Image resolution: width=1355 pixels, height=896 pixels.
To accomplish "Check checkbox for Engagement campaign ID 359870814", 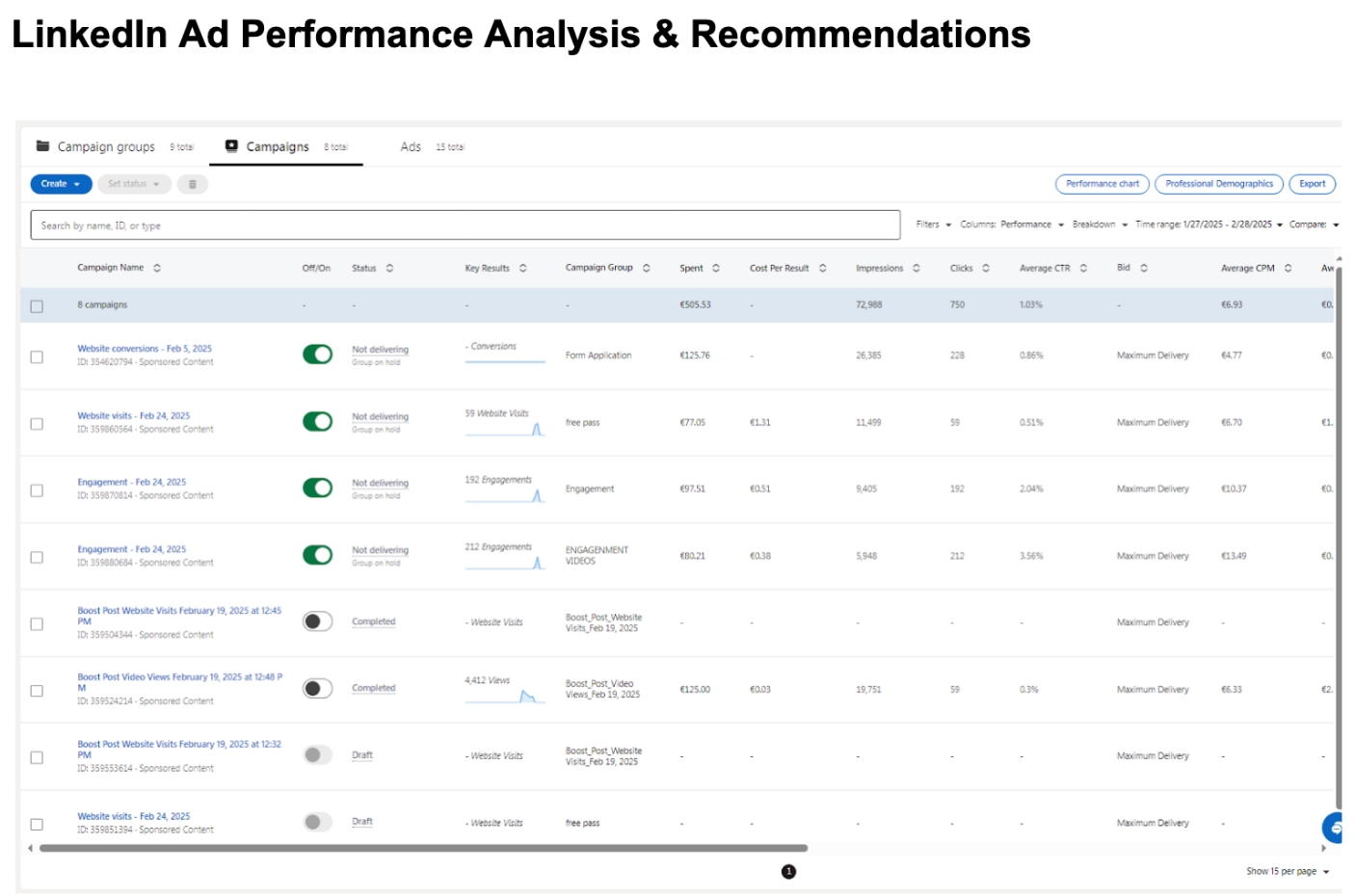I will point(37,490).
